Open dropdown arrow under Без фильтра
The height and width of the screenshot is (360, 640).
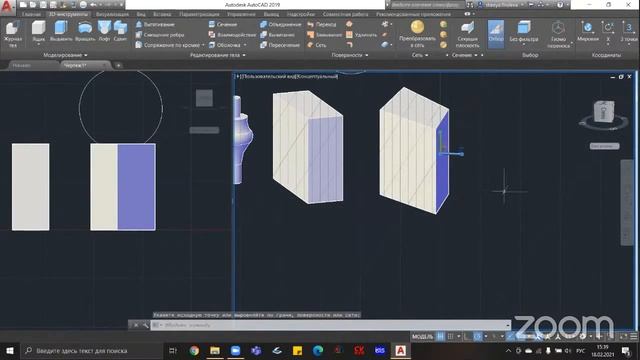tap(524, 44)
